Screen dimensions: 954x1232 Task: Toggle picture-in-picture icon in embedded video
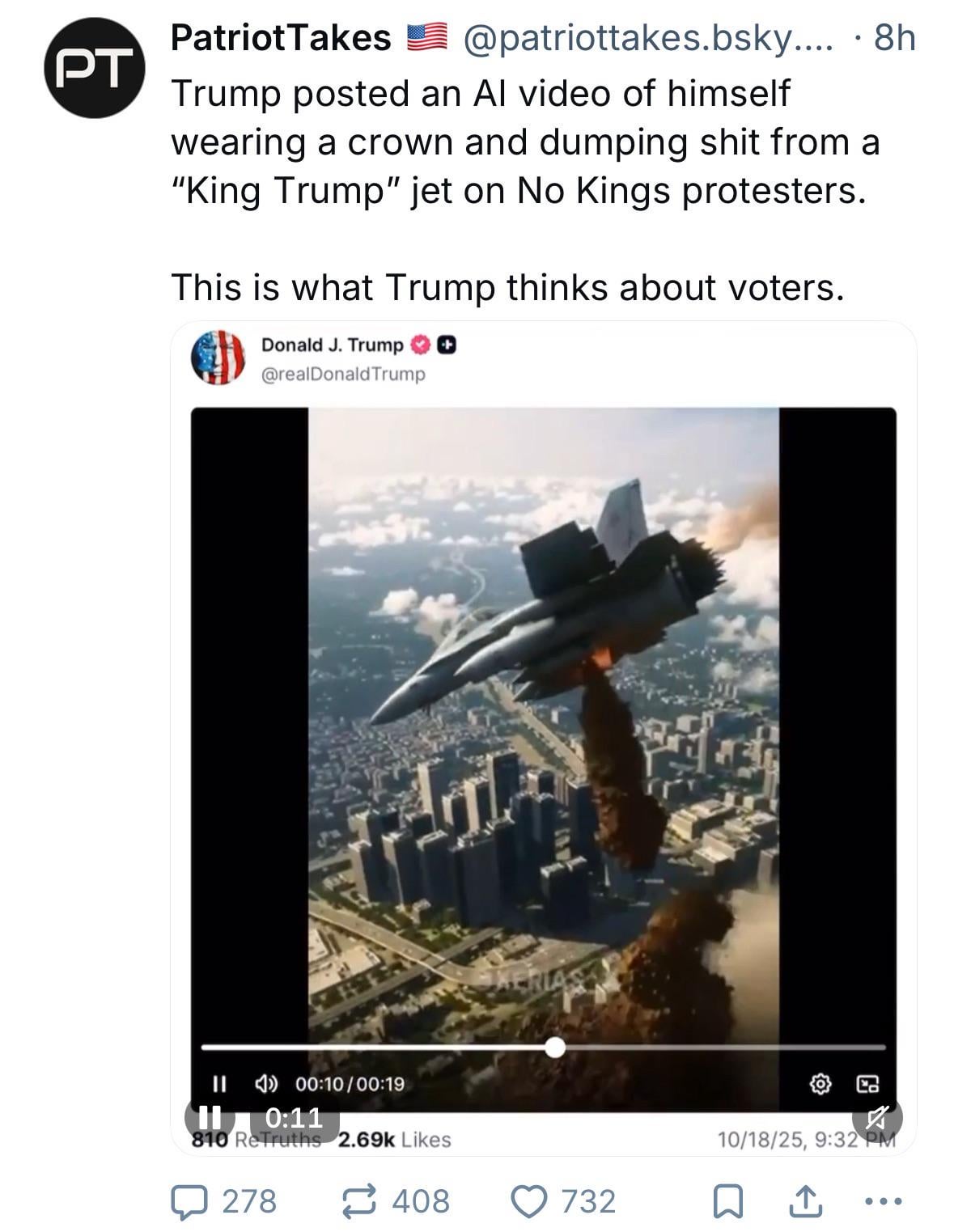click(868, 1083)
